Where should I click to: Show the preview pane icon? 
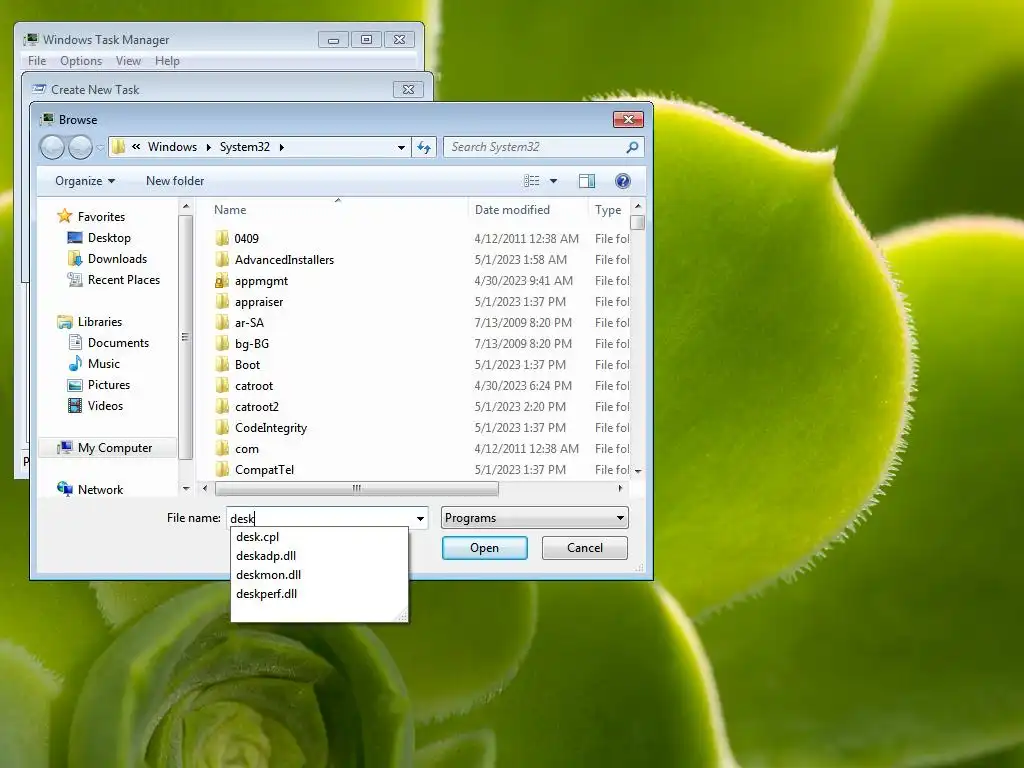coord(586,181)
